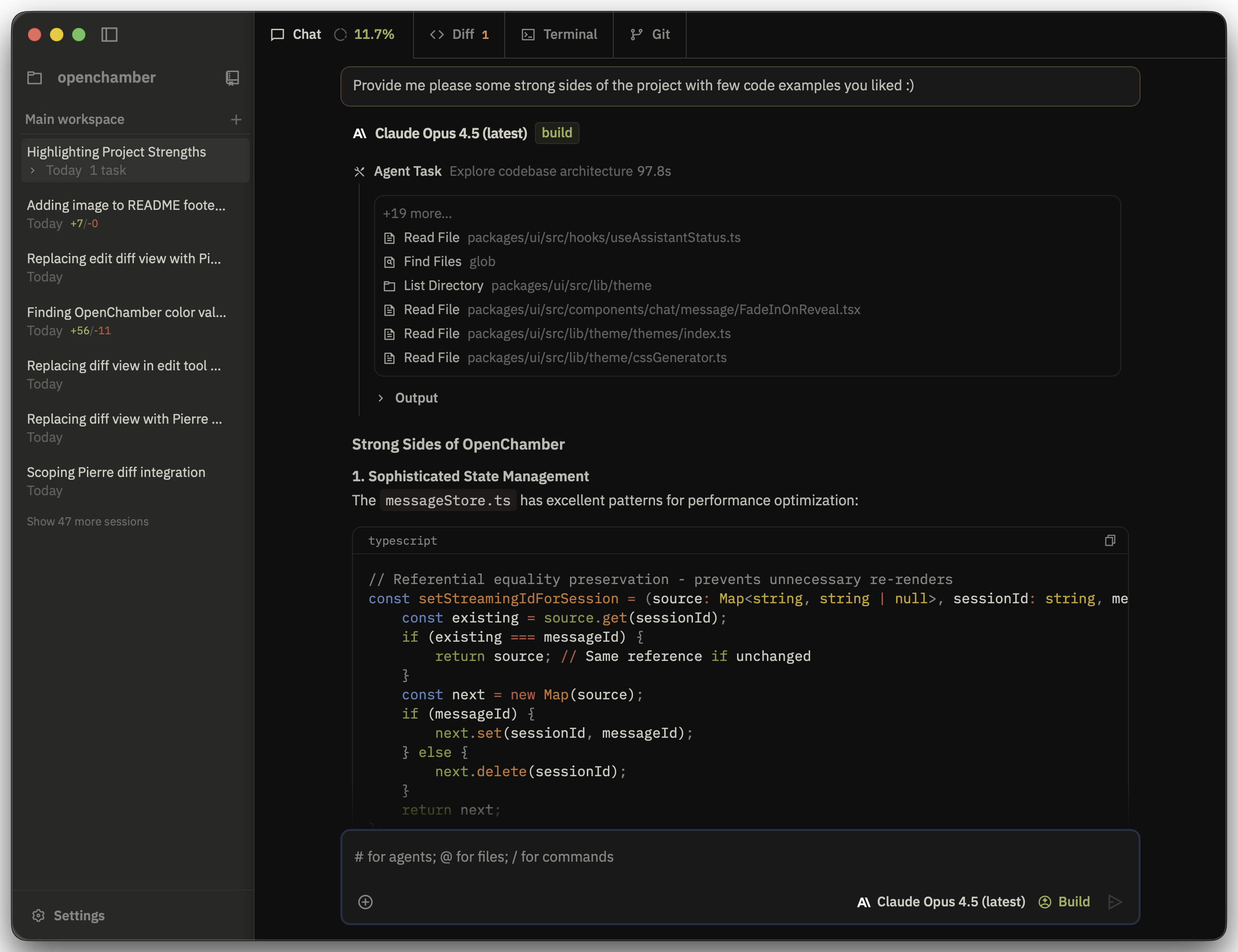Click the Strong Sides of OpenChamber heading

coord(459,444)
